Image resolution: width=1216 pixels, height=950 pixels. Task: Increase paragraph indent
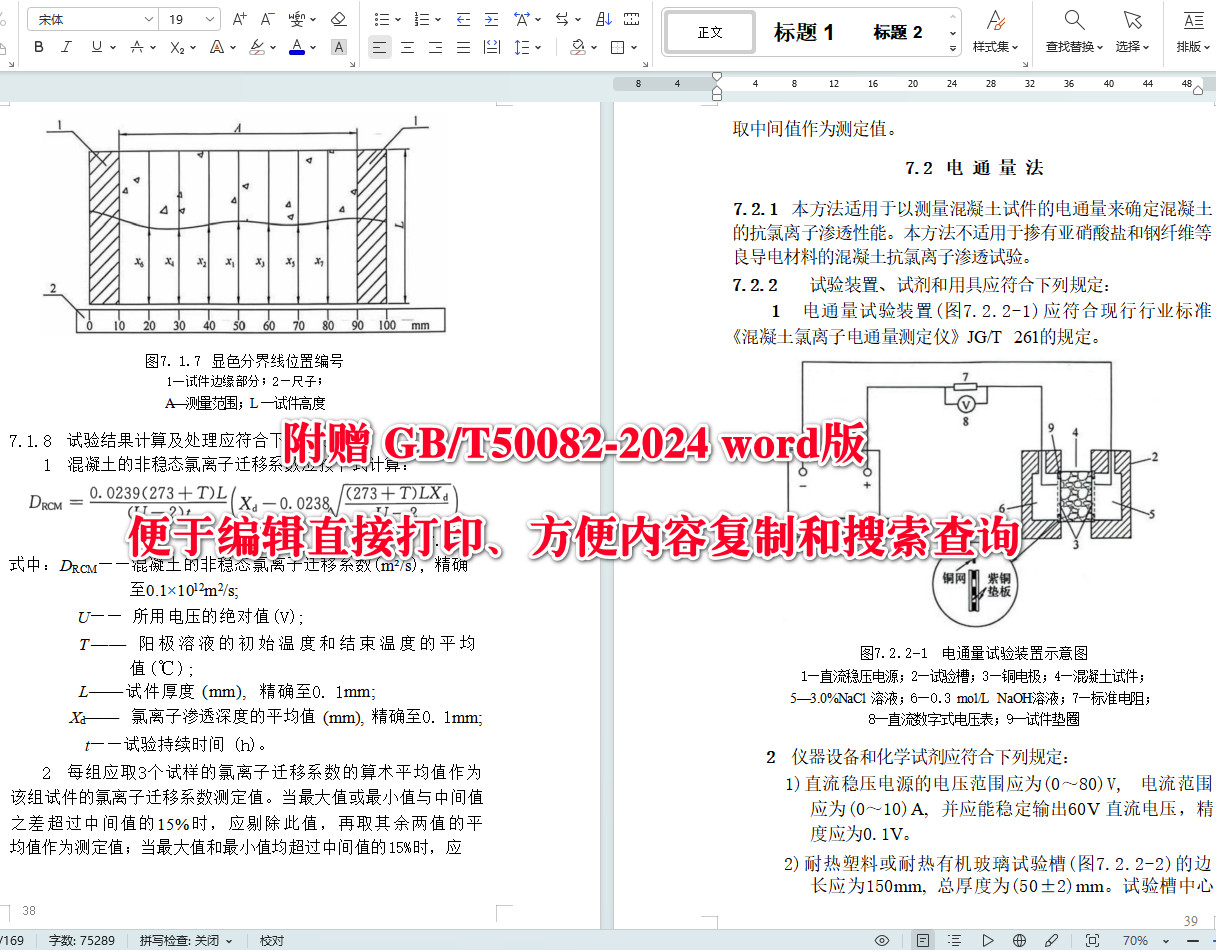491,19
